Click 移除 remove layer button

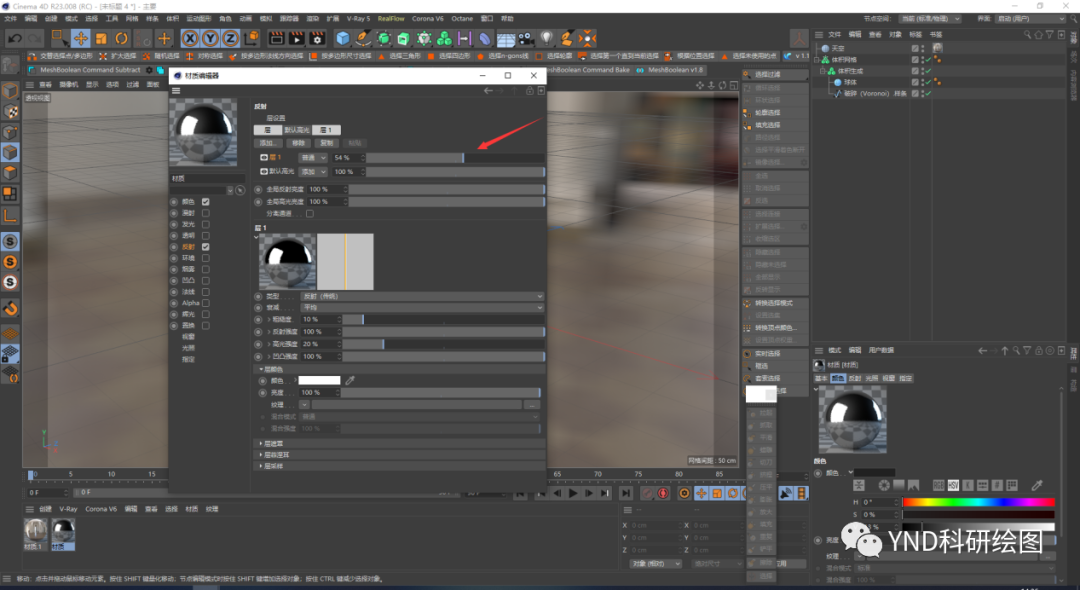(298, 143)
